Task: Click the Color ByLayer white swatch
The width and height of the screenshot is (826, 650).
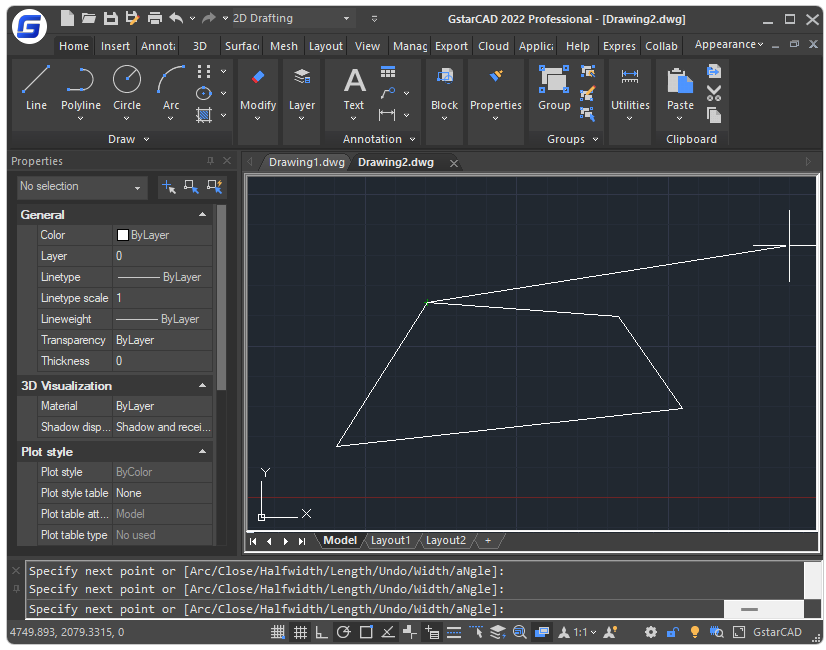Action: (123, 235)
